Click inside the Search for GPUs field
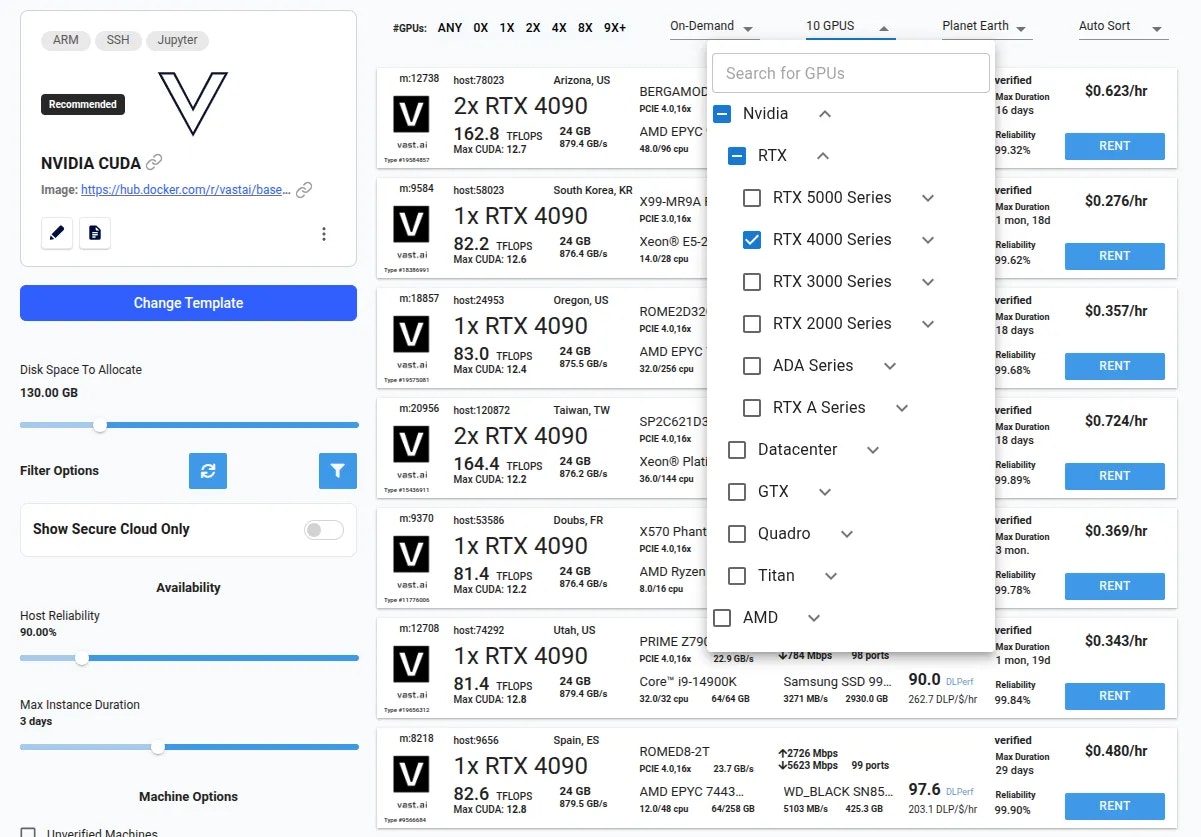This screenshot has height=837, width=1201. [x=850, y=72]
